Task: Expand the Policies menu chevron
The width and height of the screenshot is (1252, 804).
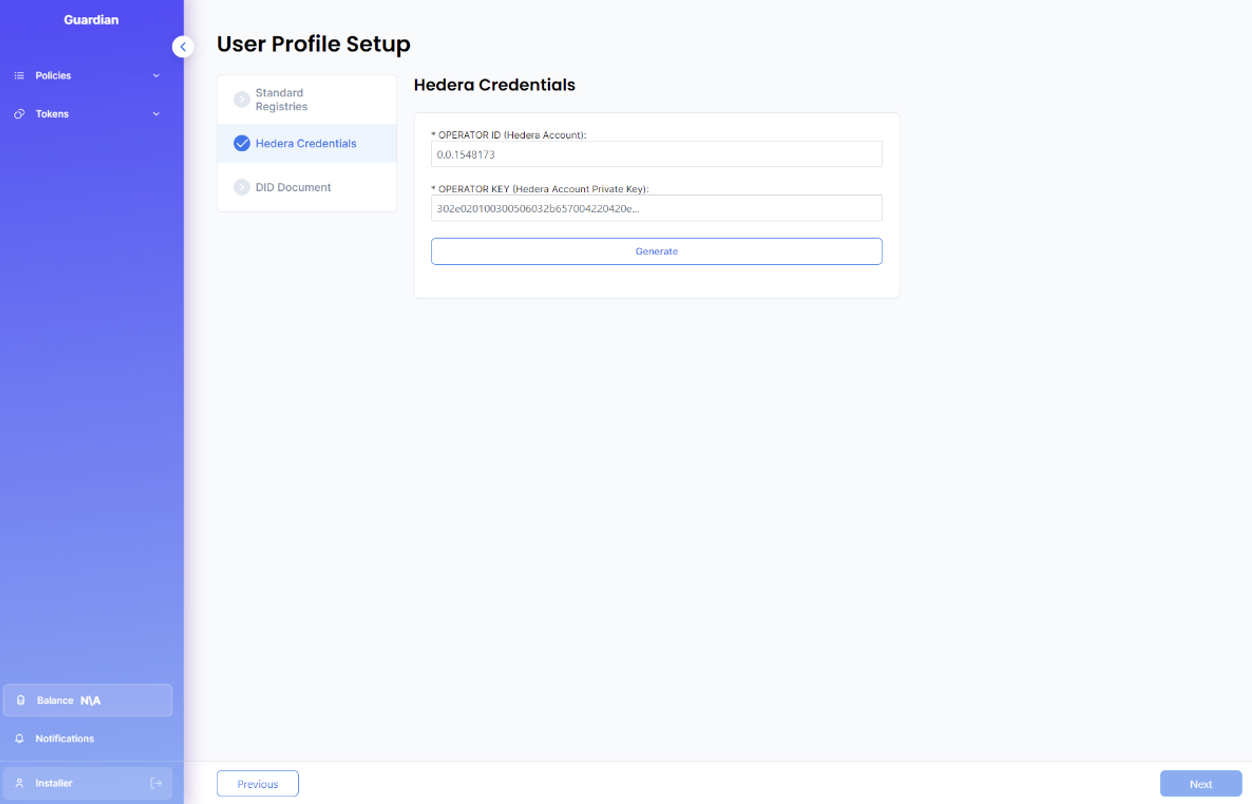Action: [x=156, y=76]
